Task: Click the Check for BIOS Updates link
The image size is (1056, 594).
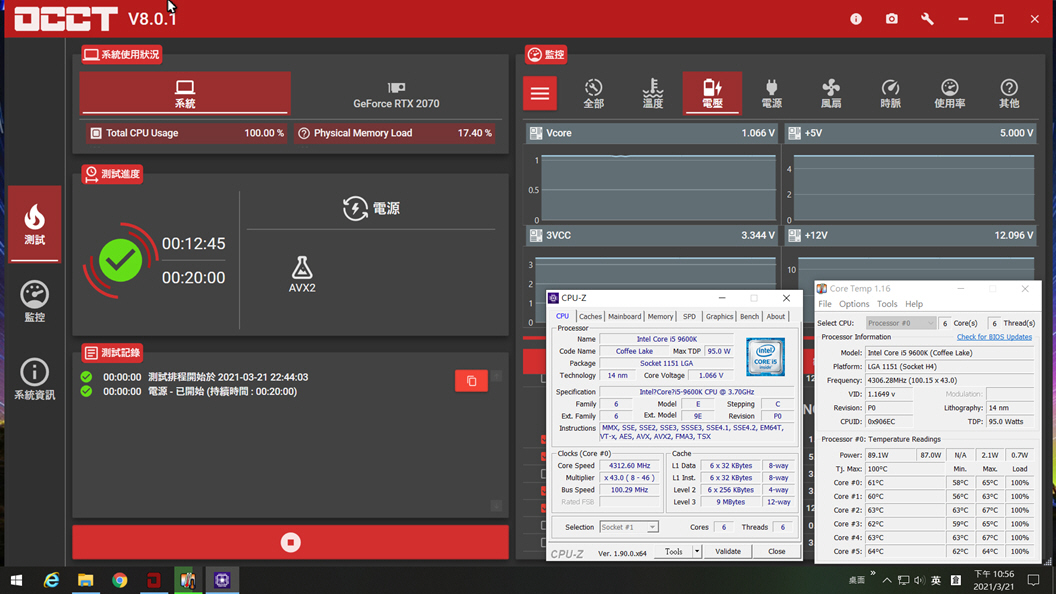Action: pyautogui.click(x=994, y=337)
